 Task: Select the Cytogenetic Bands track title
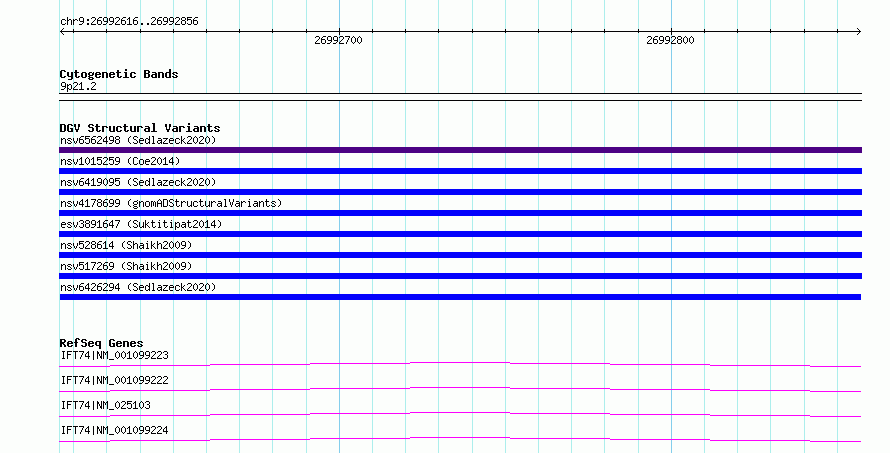coord(119,74)
